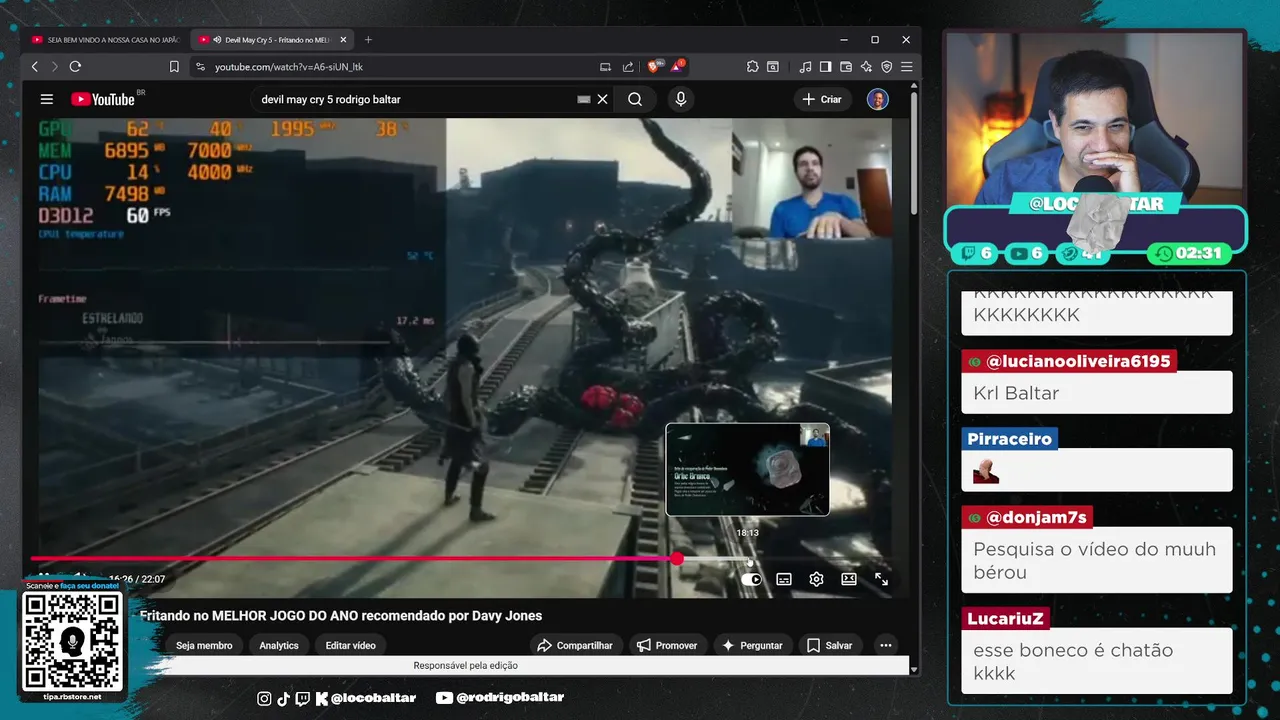Image resolution: width=1280 pixels, height=720 pixels.
Task: Click the 16:26 / 22:07 time display
Action: pos(137,579)
